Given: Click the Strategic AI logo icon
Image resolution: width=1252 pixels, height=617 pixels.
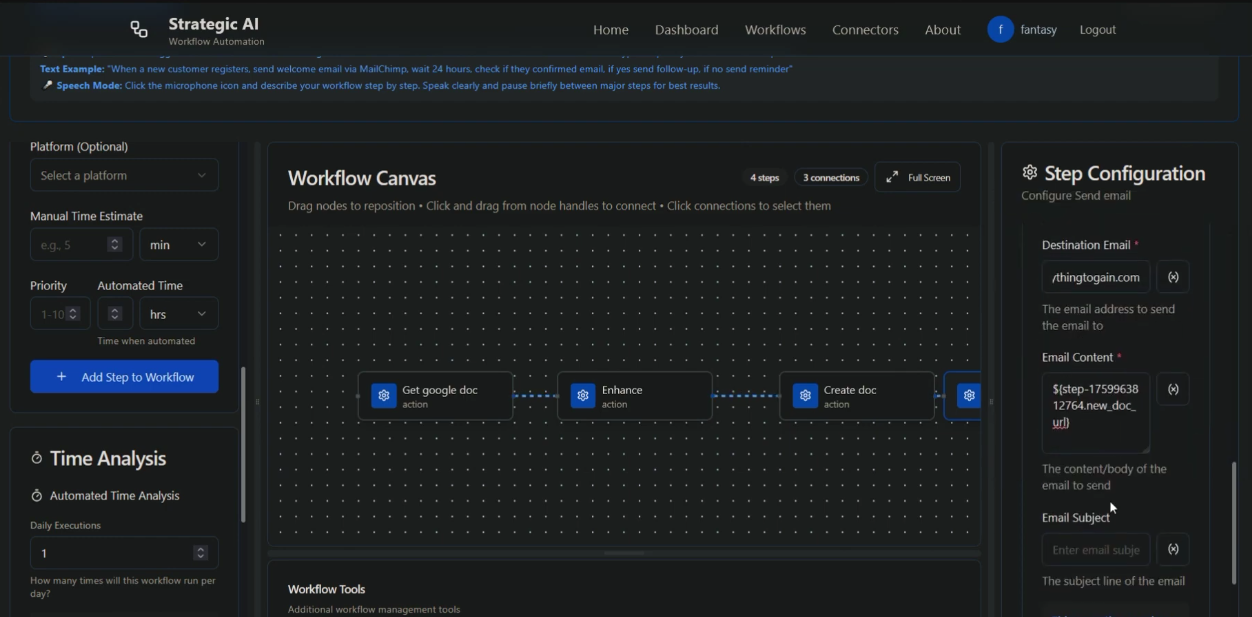Looking at the screenshot, I should 138,28.
